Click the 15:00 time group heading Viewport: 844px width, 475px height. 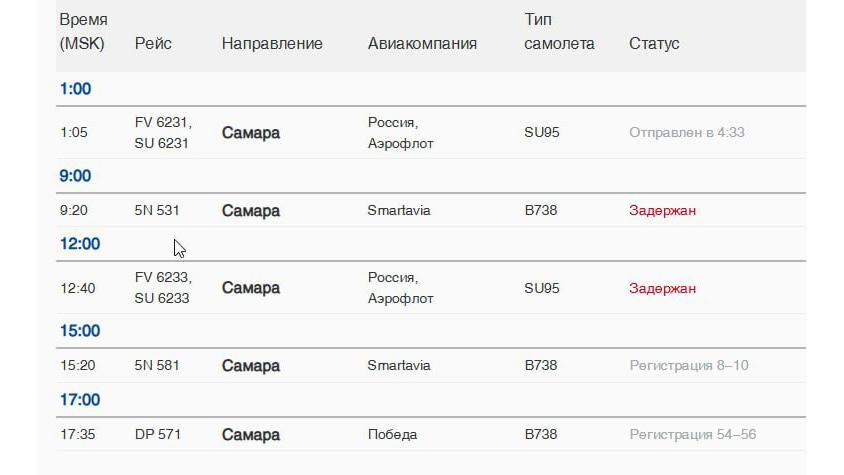pyautogui.click(x=80, y=331)
